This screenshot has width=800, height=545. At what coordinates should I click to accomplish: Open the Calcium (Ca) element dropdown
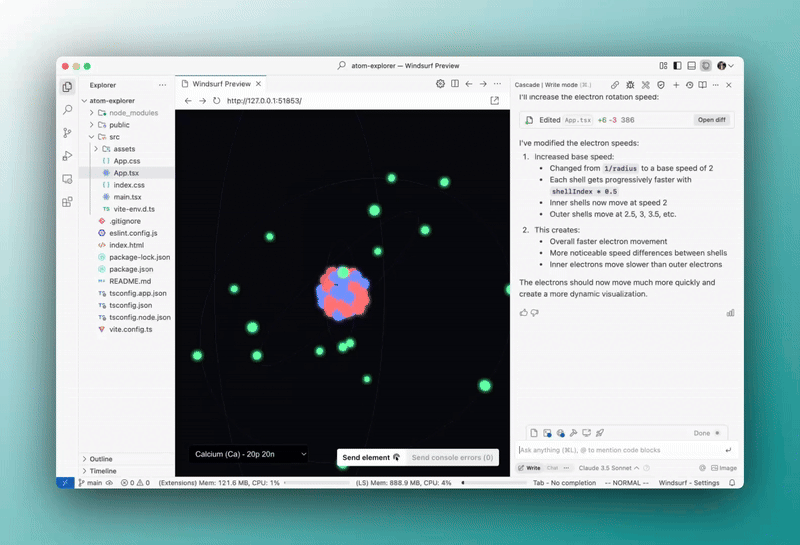pos(248,454)
